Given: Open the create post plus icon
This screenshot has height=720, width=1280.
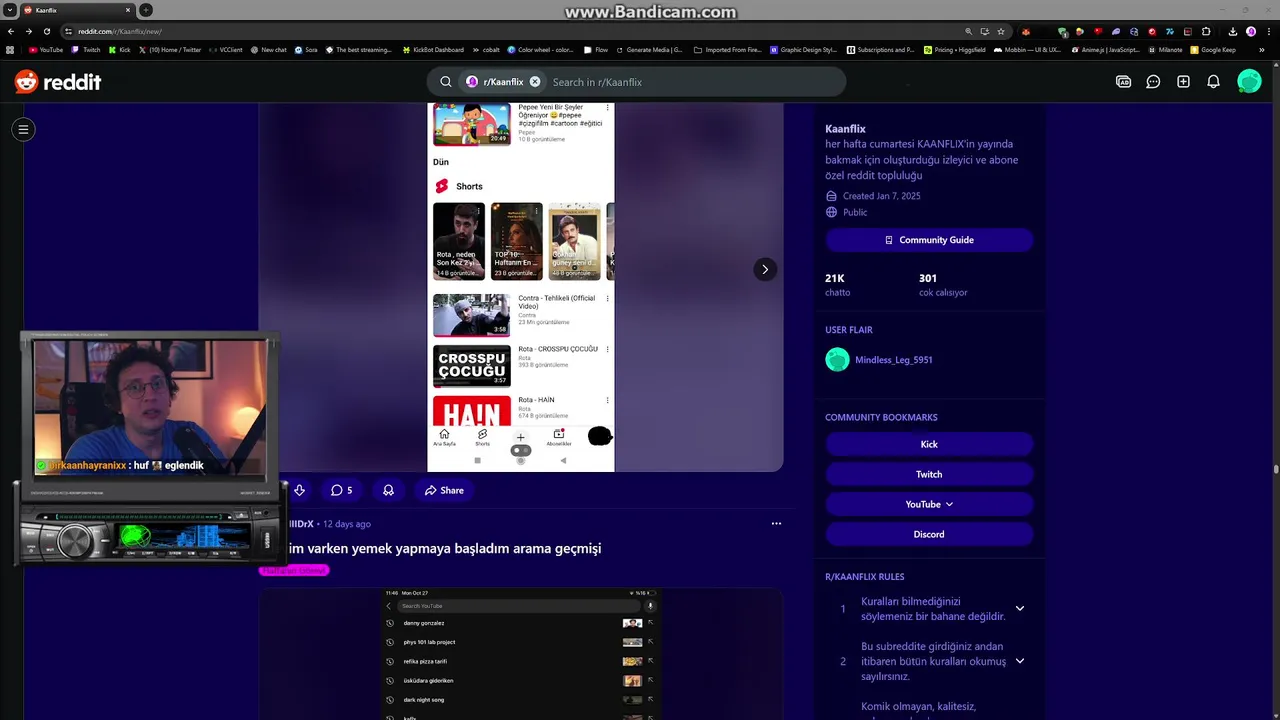Looking at the screenshot, I should (x=1183, y=82).
